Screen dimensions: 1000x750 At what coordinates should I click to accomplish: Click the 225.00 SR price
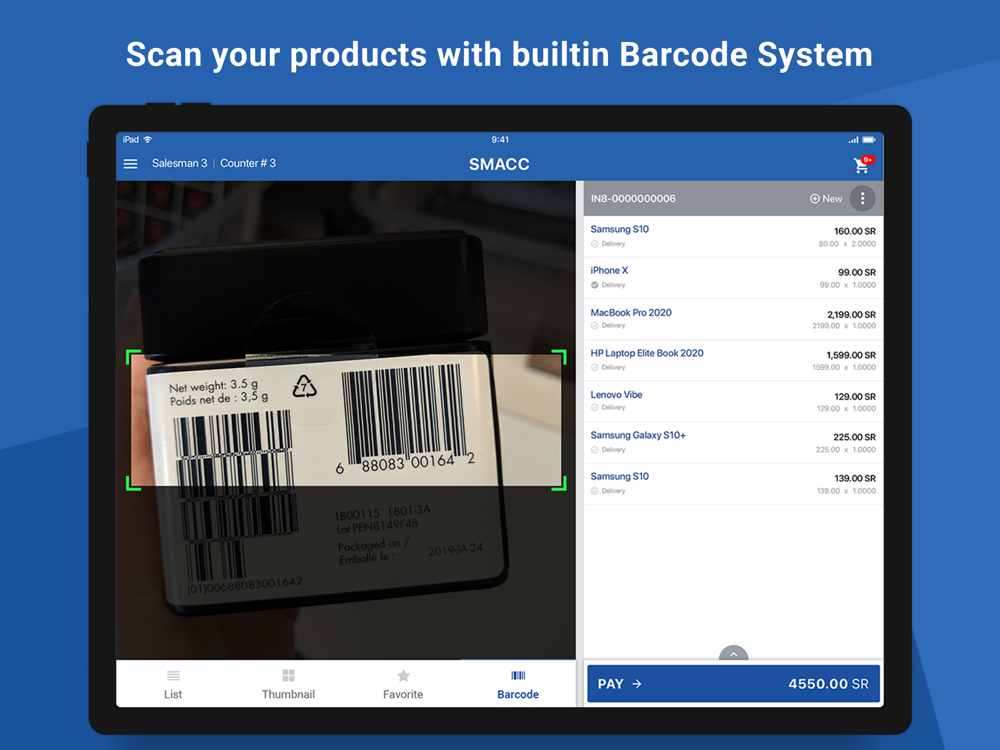[855, 437]
